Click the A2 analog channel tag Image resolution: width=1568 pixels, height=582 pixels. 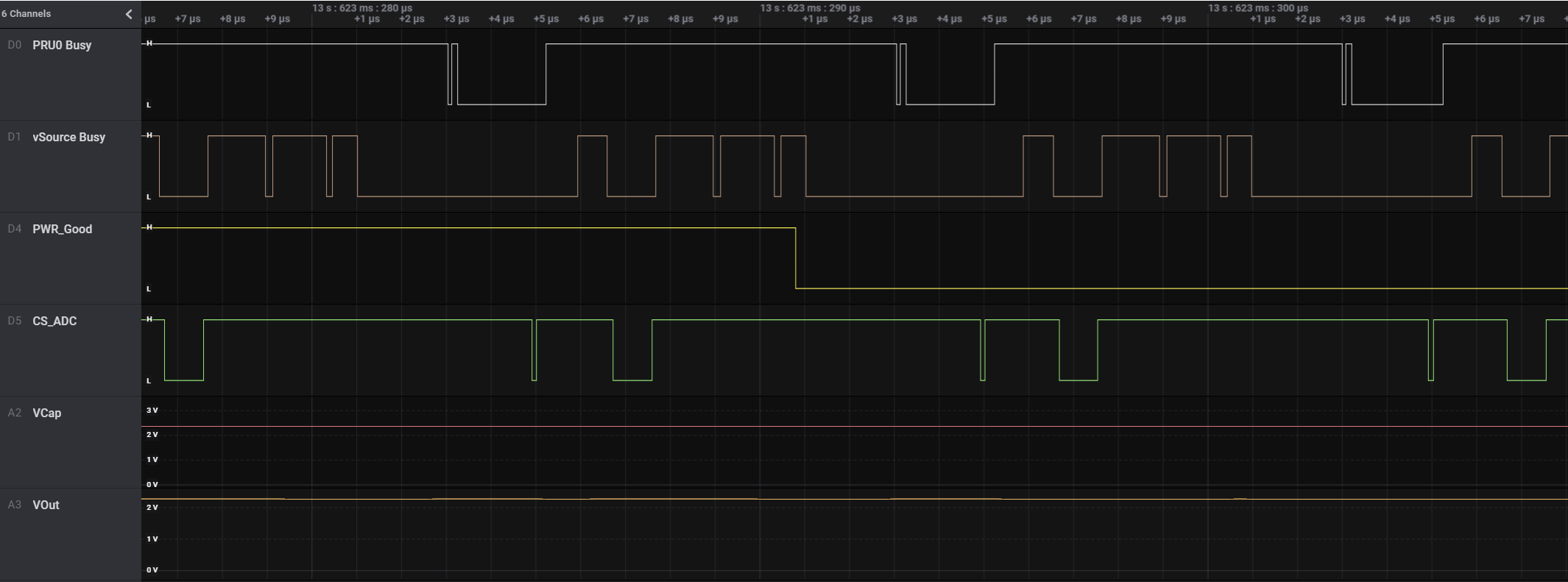coord(15,413)
